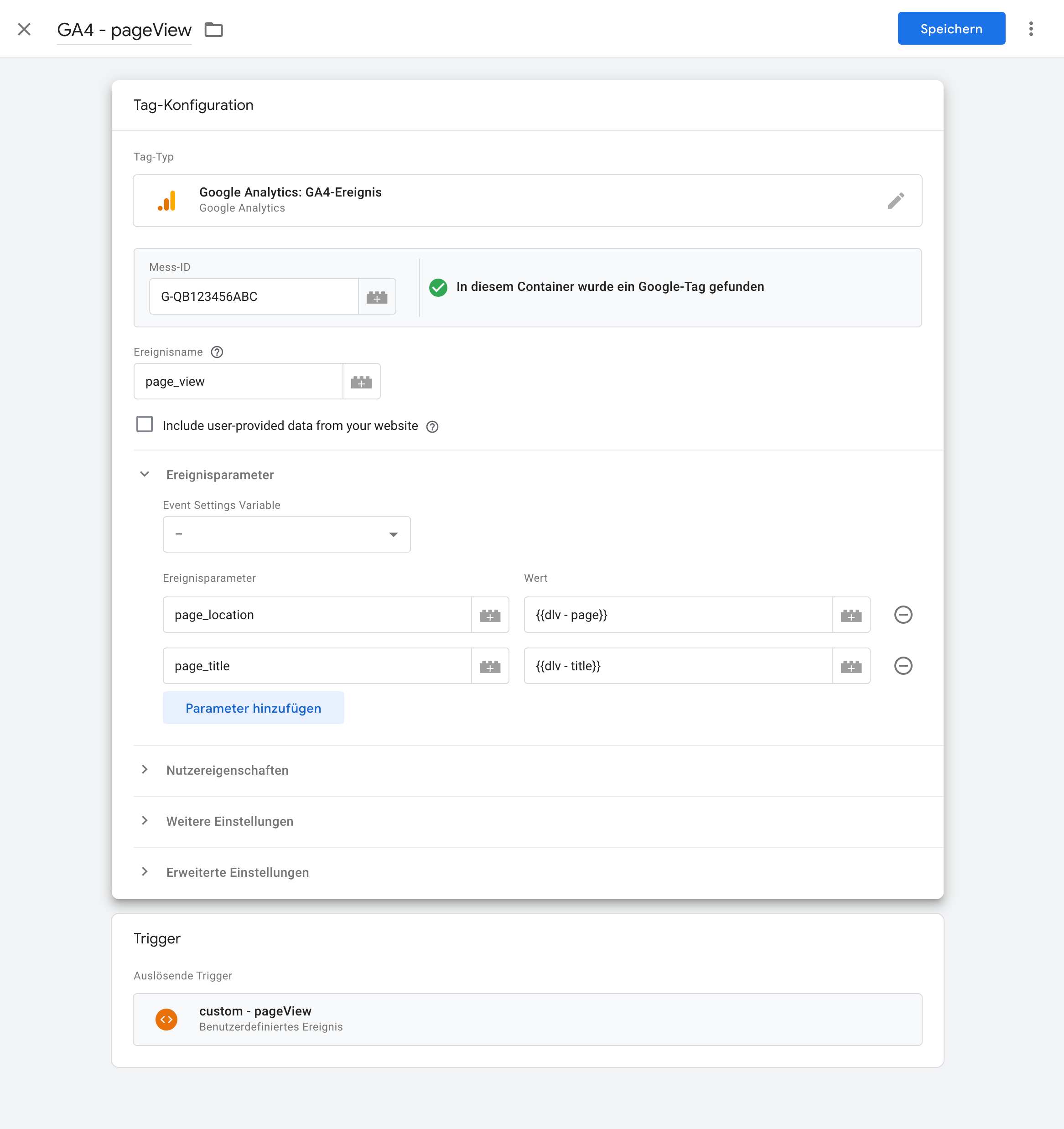Remove the page_title parameter row
The width and height of the screenshot is (1064, 1129).
point(903,666)
